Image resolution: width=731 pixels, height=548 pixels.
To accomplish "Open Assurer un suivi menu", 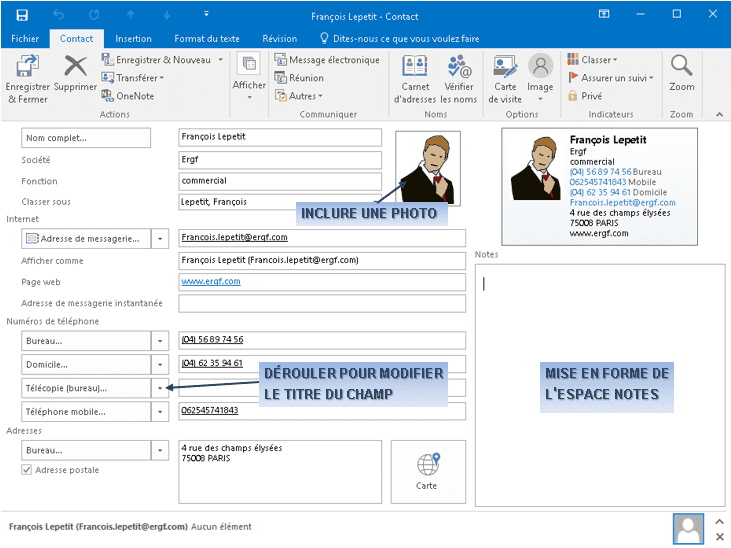I will tap(611, 78).
